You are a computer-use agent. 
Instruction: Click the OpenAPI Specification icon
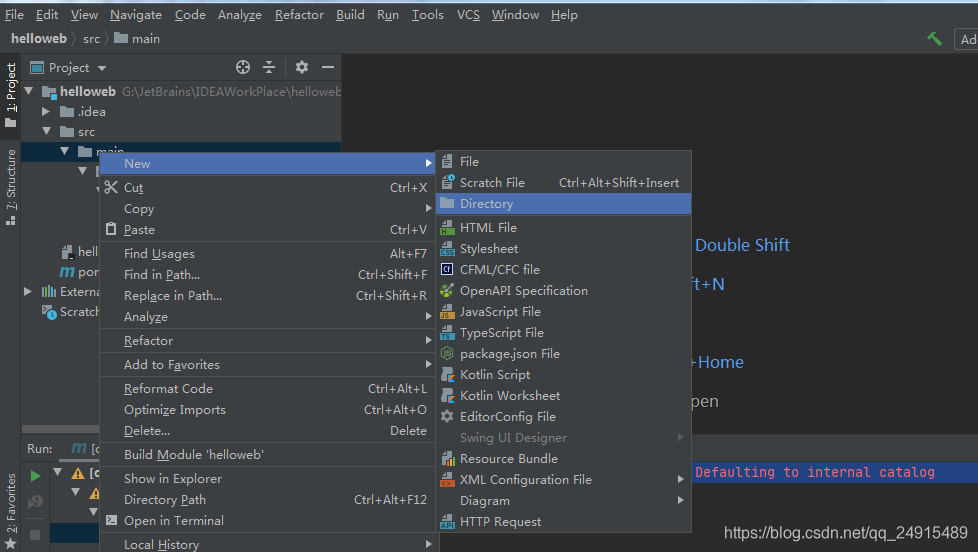pyautogui.click(x=447, y=291)
